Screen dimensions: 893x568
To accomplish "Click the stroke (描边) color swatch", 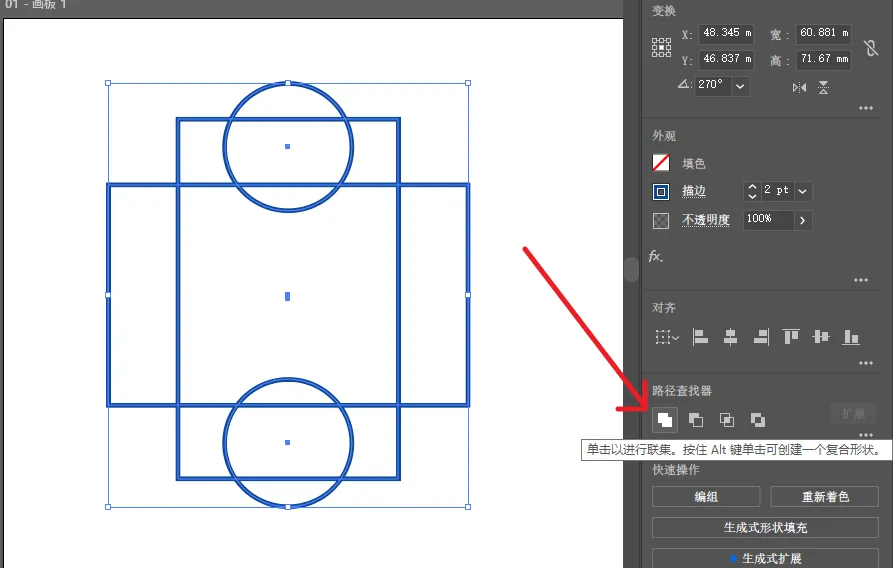I will [x=661, y=191].
